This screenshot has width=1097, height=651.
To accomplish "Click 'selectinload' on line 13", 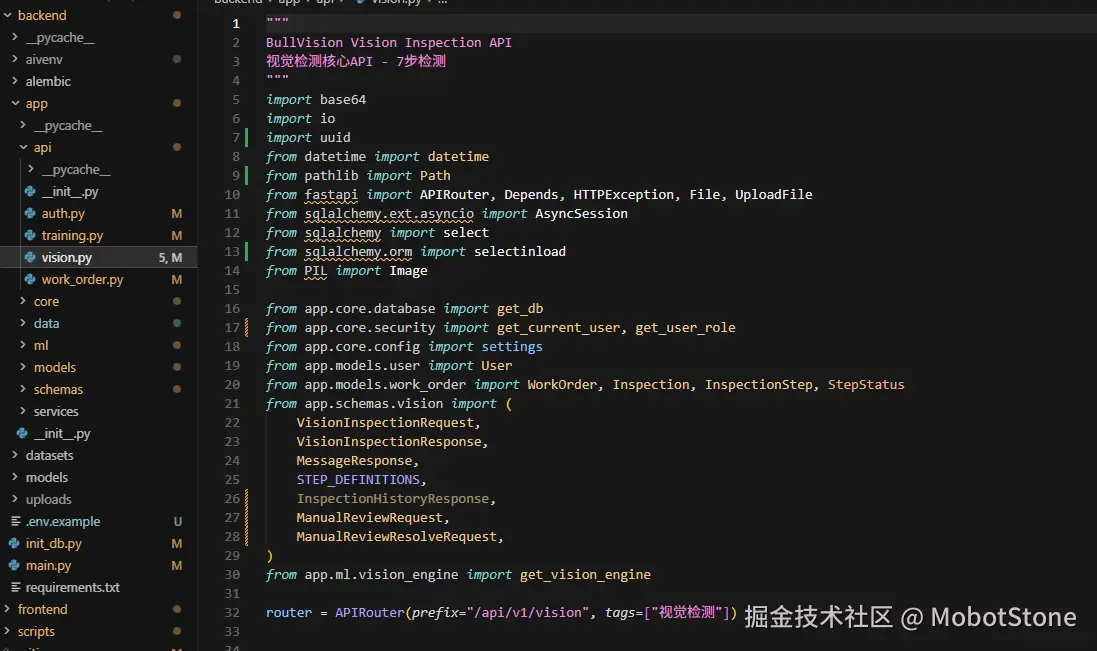I will tap(520, 251).
